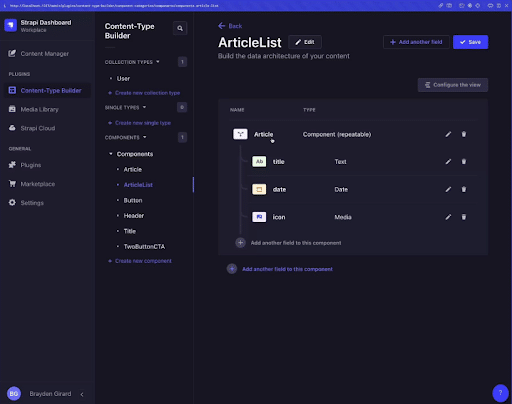This screenshot has width=512, height=404.
Task: Open the search icon in Content-Type Builder
Action: point(180,28)
